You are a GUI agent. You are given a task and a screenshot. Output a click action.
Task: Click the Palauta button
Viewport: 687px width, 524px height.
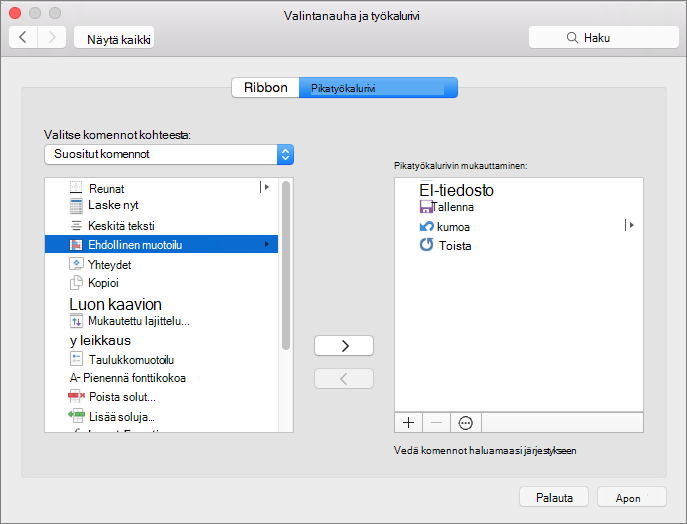click(554, 497)
